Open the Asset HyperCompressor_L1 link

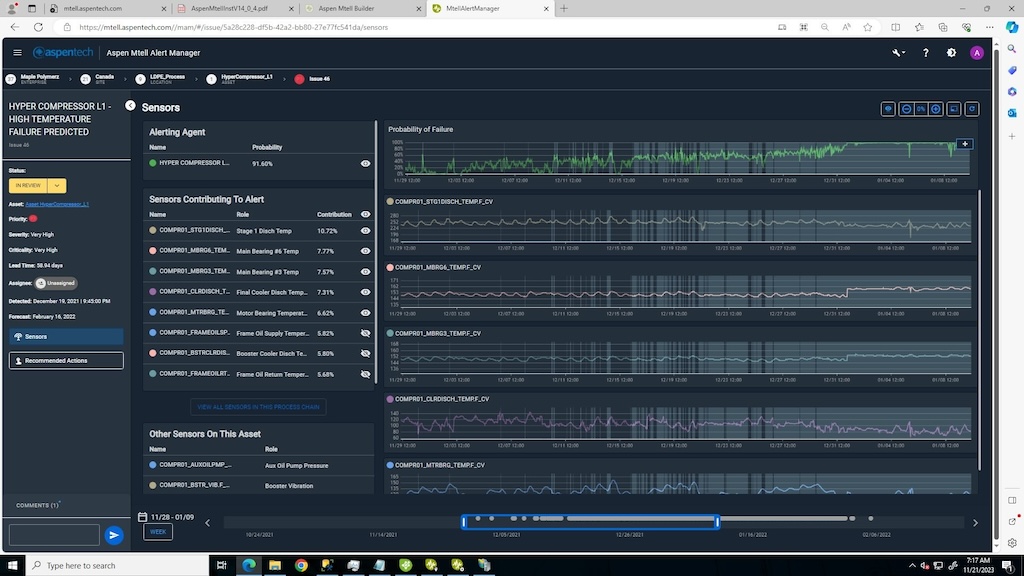[x=57, y=204]
